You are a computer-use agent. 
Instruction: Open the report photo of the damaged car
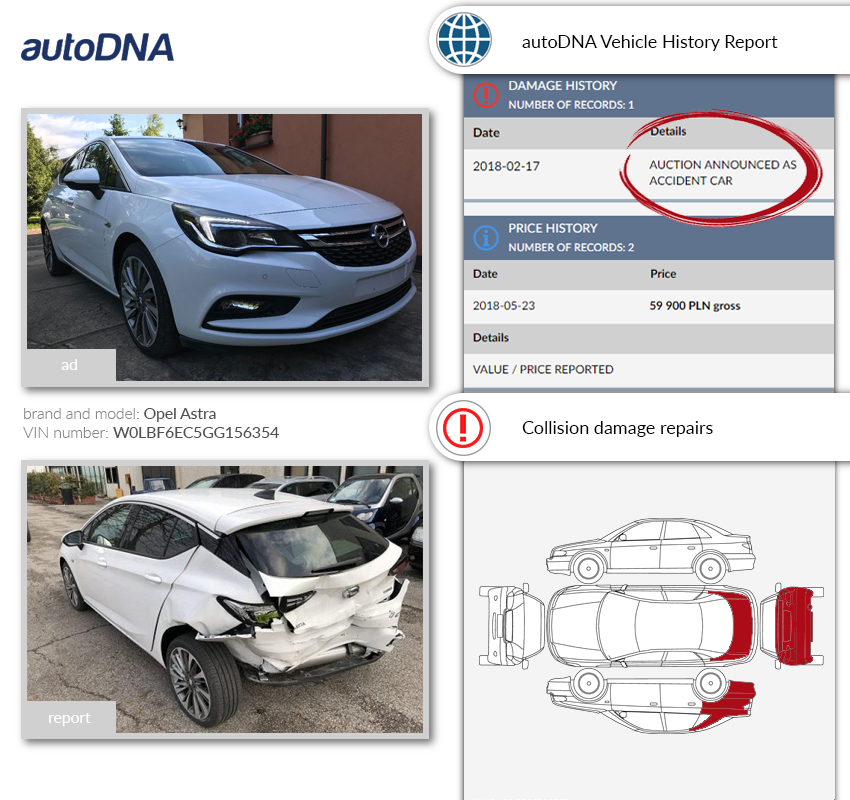tap(224, 599)
